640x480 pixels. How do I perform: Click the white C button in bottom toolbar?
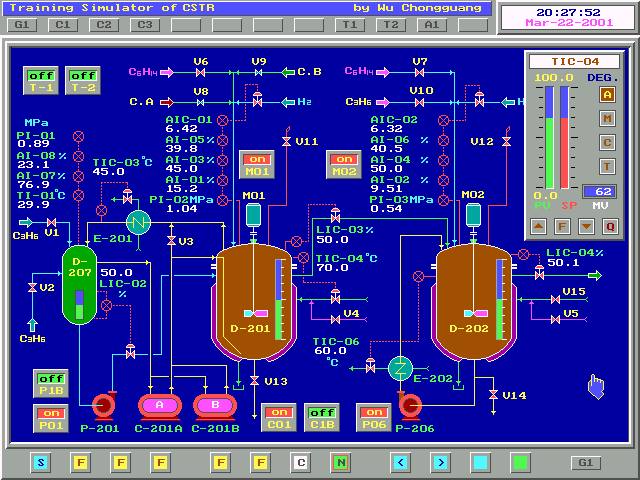click(x=301, y=463)
